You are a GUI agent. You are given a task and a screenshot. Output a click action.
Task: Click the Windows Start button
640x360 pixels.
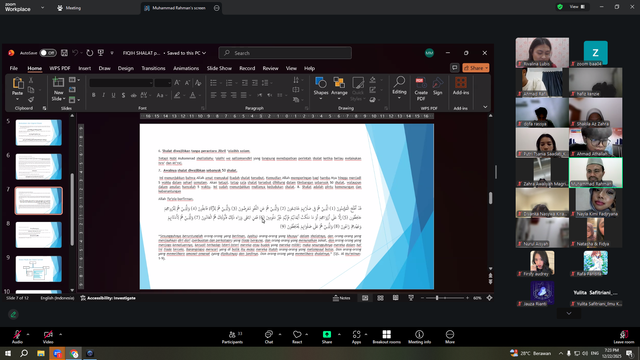pos(8,353)
